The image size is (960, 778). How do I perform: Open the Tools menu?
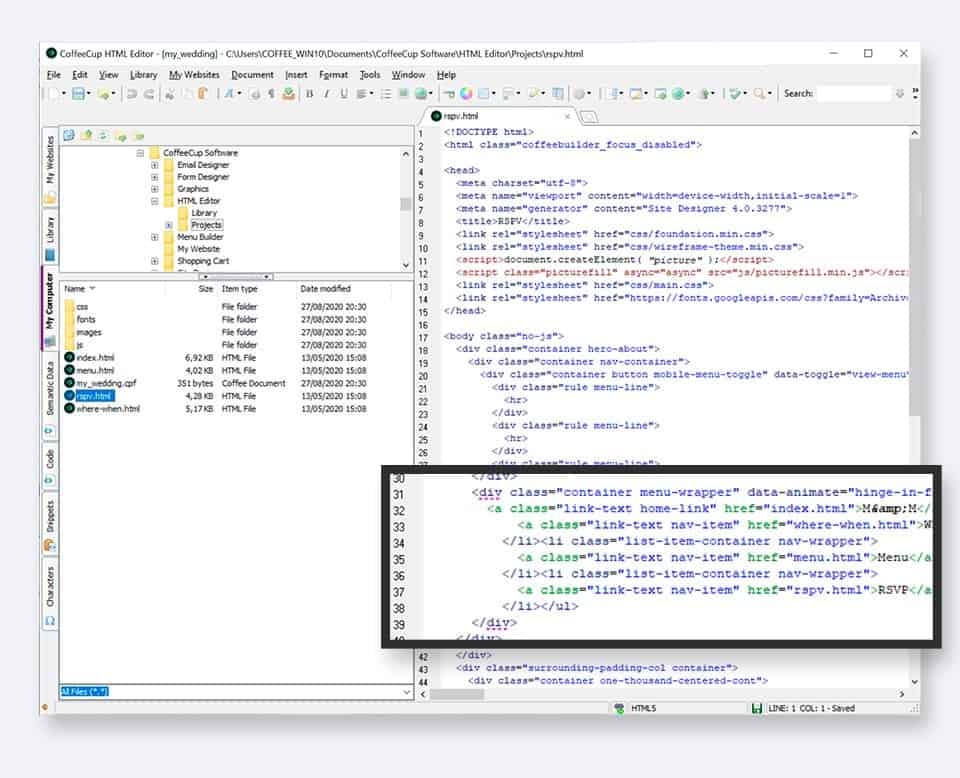369,74
